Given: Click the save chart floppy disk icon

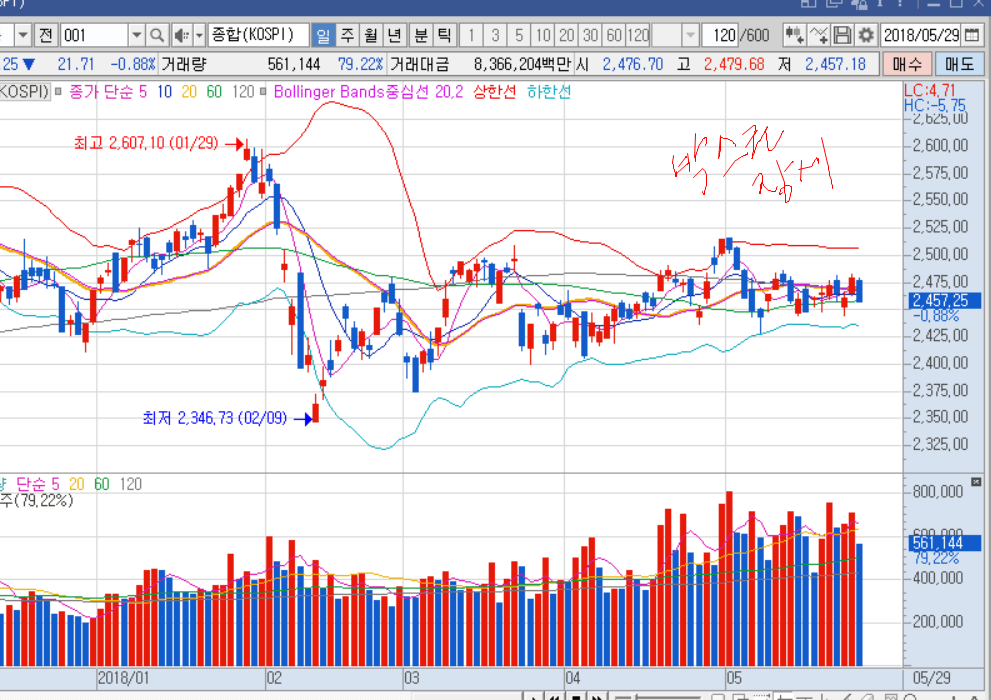Looking at the screenshot, I should pos(843,35).
